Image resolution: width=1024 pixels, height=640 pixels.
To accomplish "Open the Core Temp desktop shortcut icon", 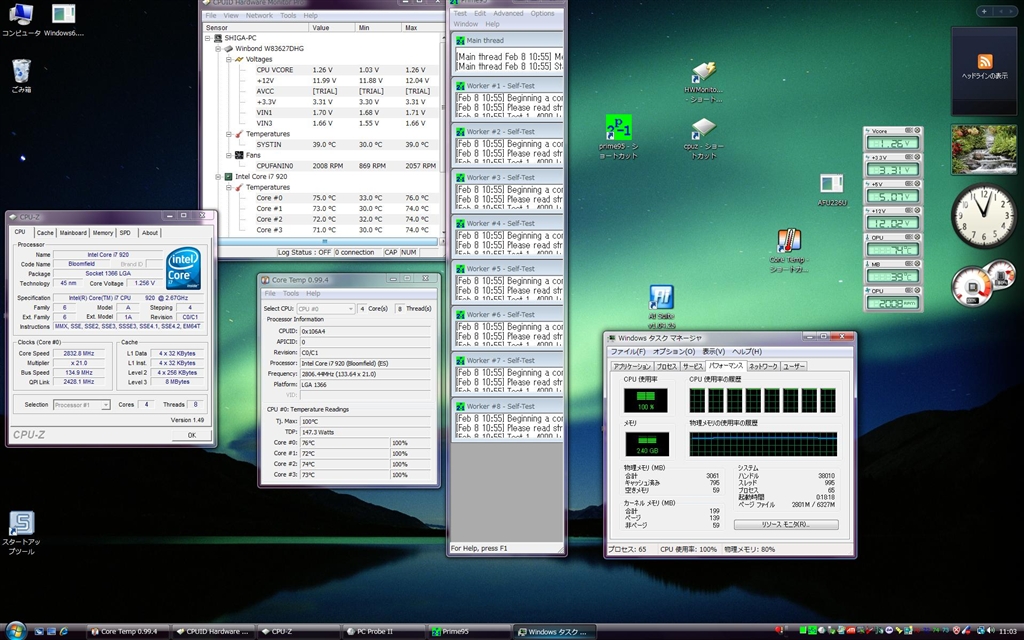I will click(x=789, y=242).
